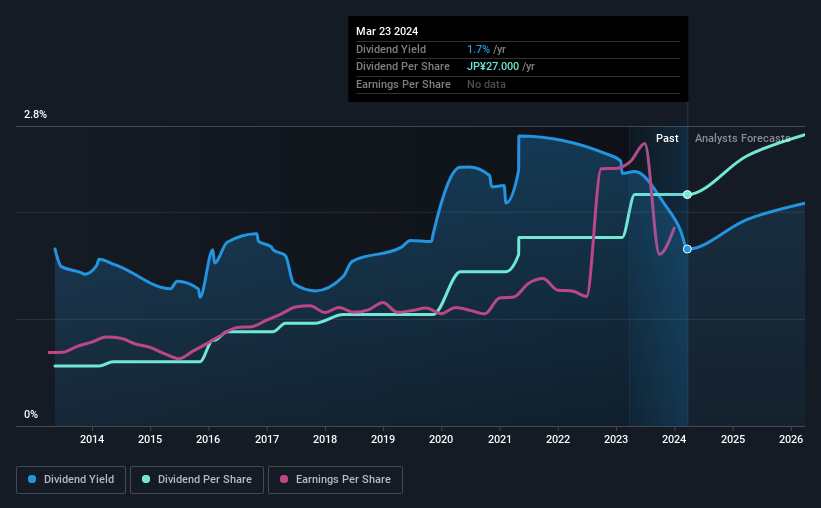Toggle the Earnings Per Share legend button
821x508 pixels.
pos(335,480)
